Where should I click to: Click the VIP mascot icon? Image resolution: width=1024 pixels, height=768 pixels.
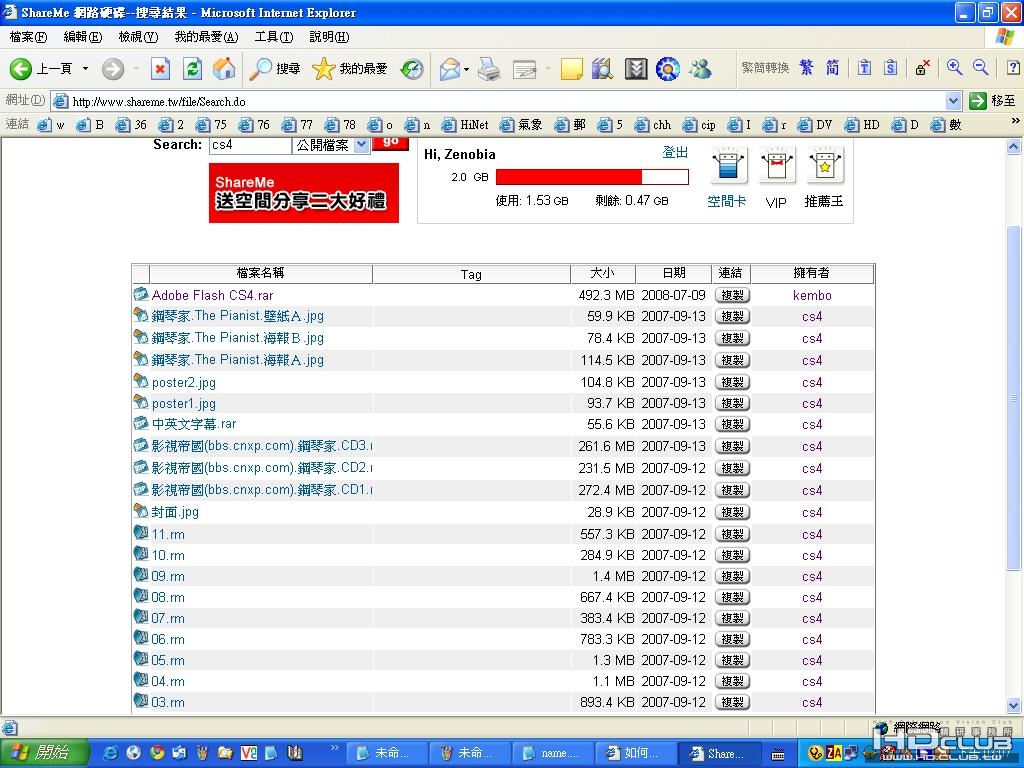coord(776,165)
